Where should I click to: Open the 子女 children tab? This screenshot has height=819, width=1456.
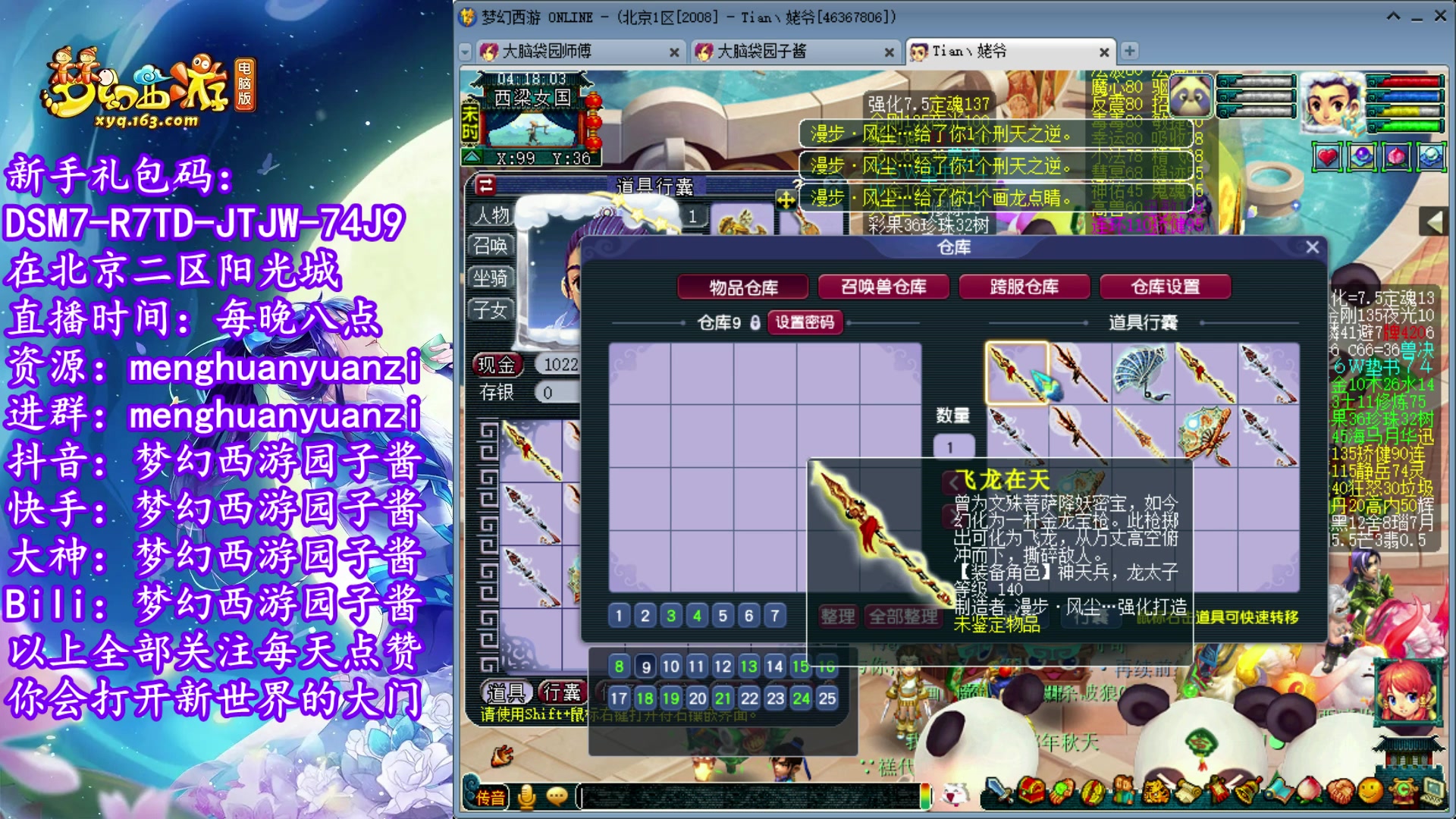click(491, 310)
